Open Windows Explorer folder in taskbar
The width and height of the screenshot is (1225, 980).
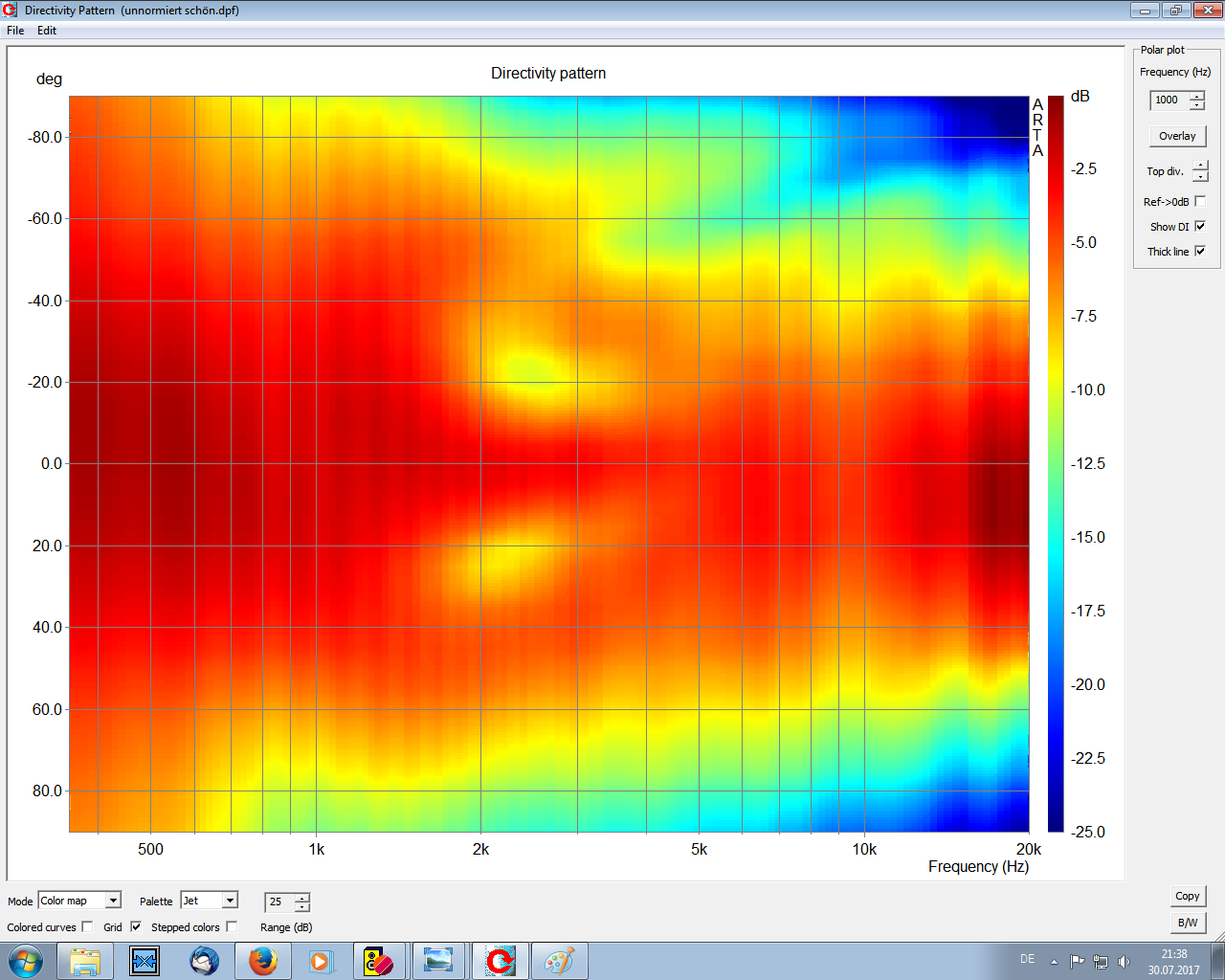(x=85, y=960)
